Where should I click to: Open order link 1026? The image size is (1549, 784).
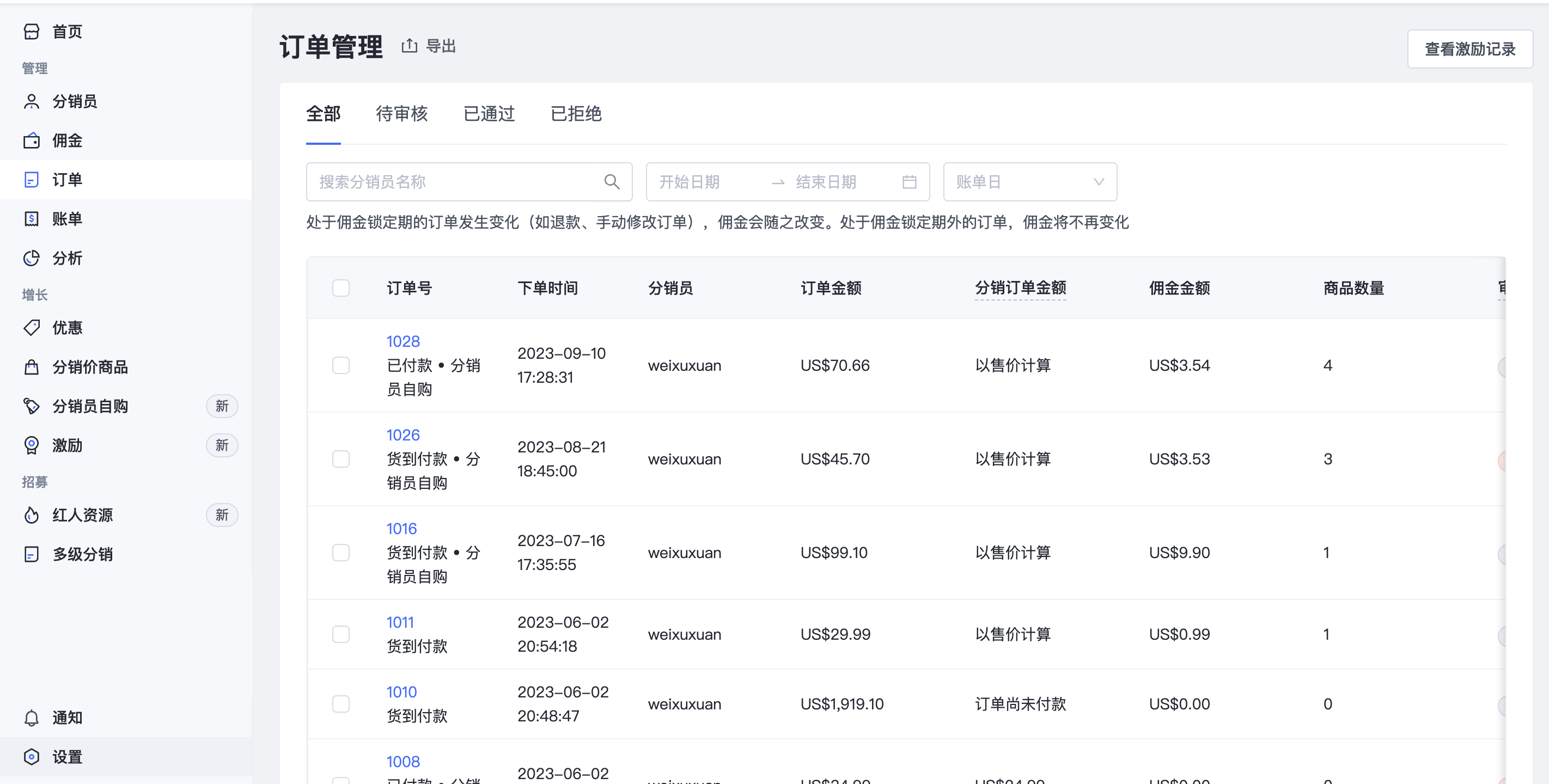pyautogui.click(x=403, y=436)
